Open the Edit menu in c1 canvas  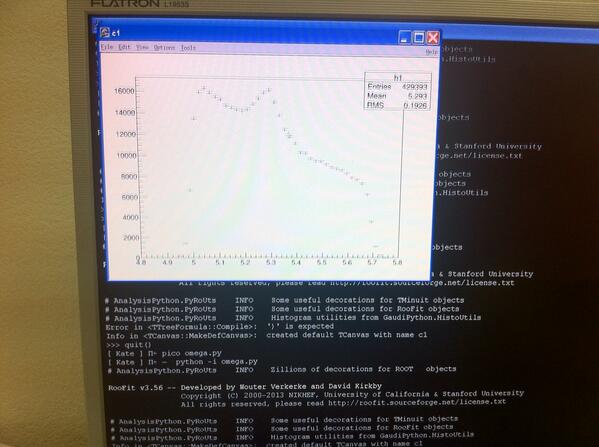point(124,47)
